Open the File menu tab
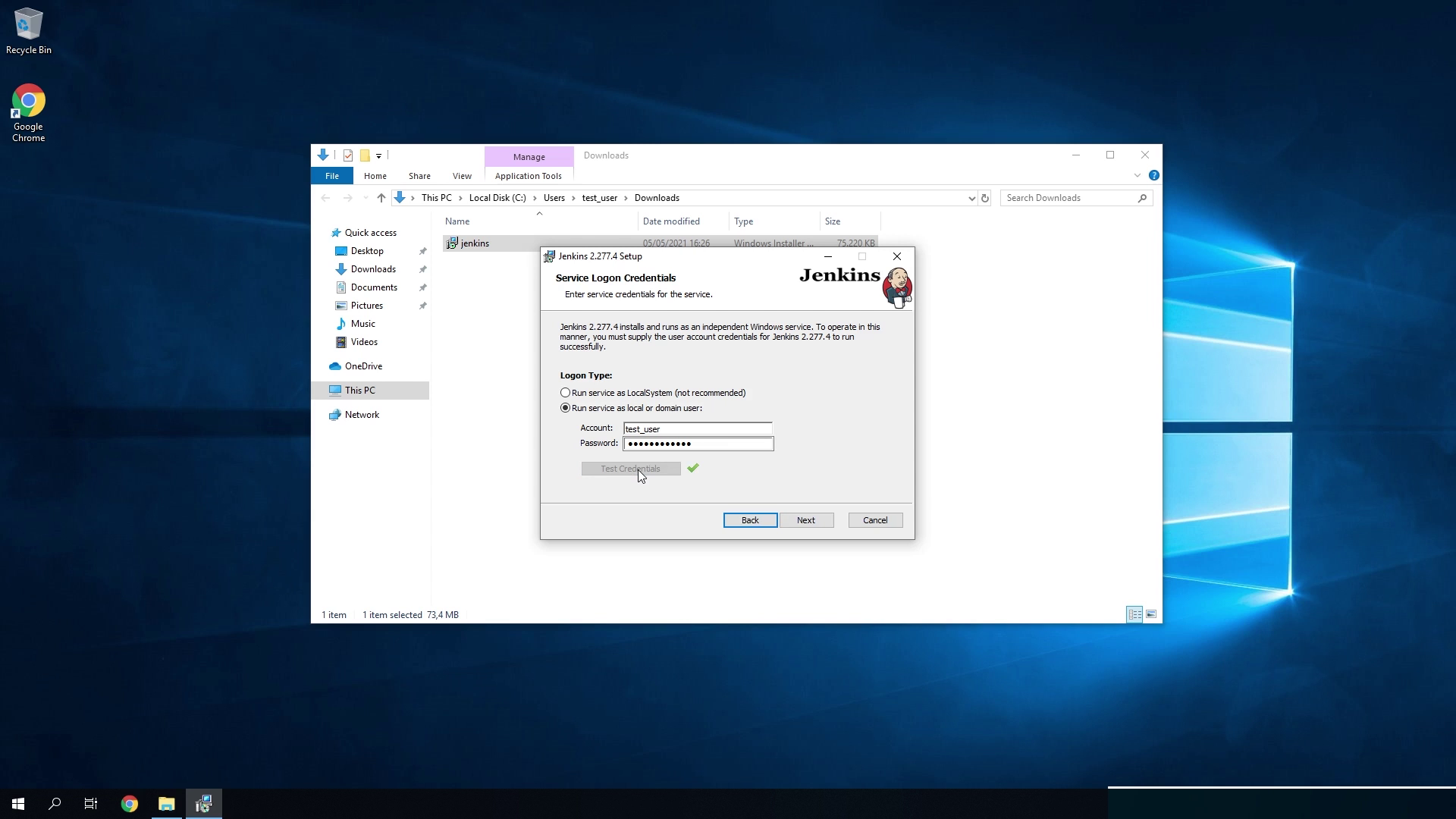The width and height of the screenshot is (1456, 819). 332,176
